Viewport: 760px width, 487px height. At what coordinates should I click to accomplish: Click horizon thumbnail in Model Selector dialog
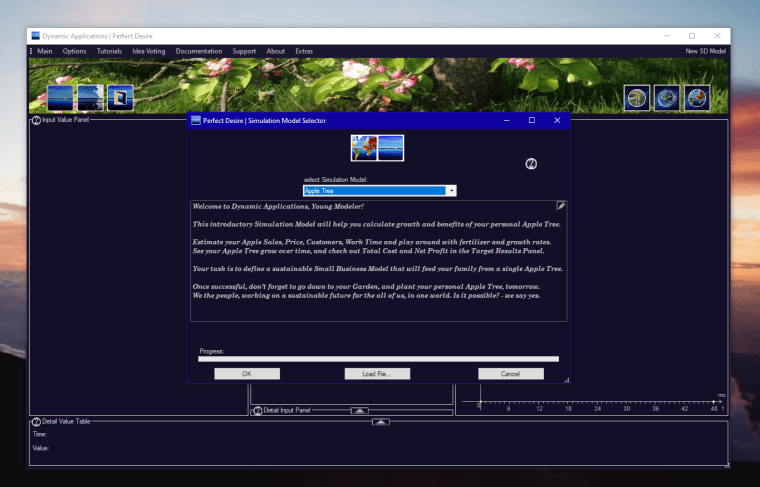tap(391, 148)
